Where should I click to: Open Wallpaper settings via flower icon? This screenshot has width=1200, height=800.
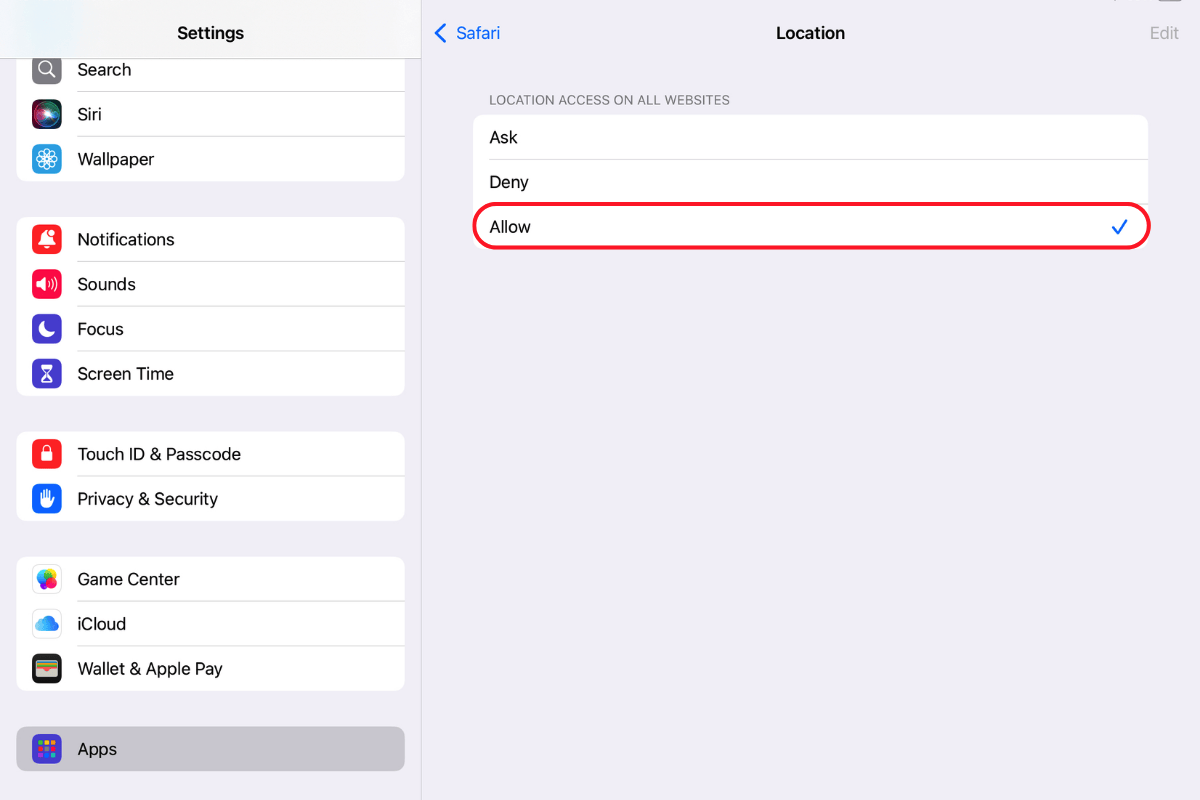(x=46, y=159)
